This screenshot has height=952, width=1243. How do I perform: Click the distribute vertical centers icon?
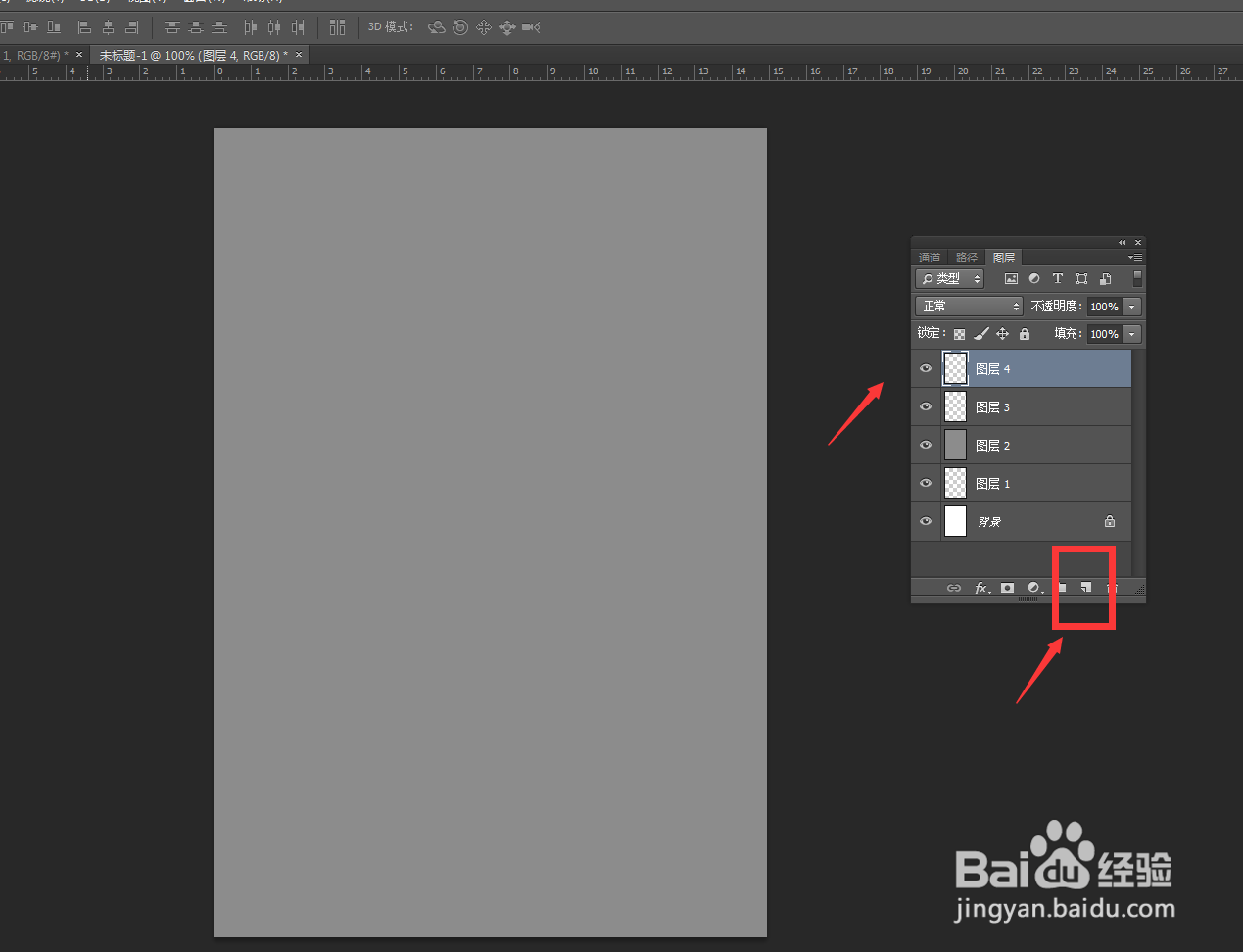tap(195, 27)
